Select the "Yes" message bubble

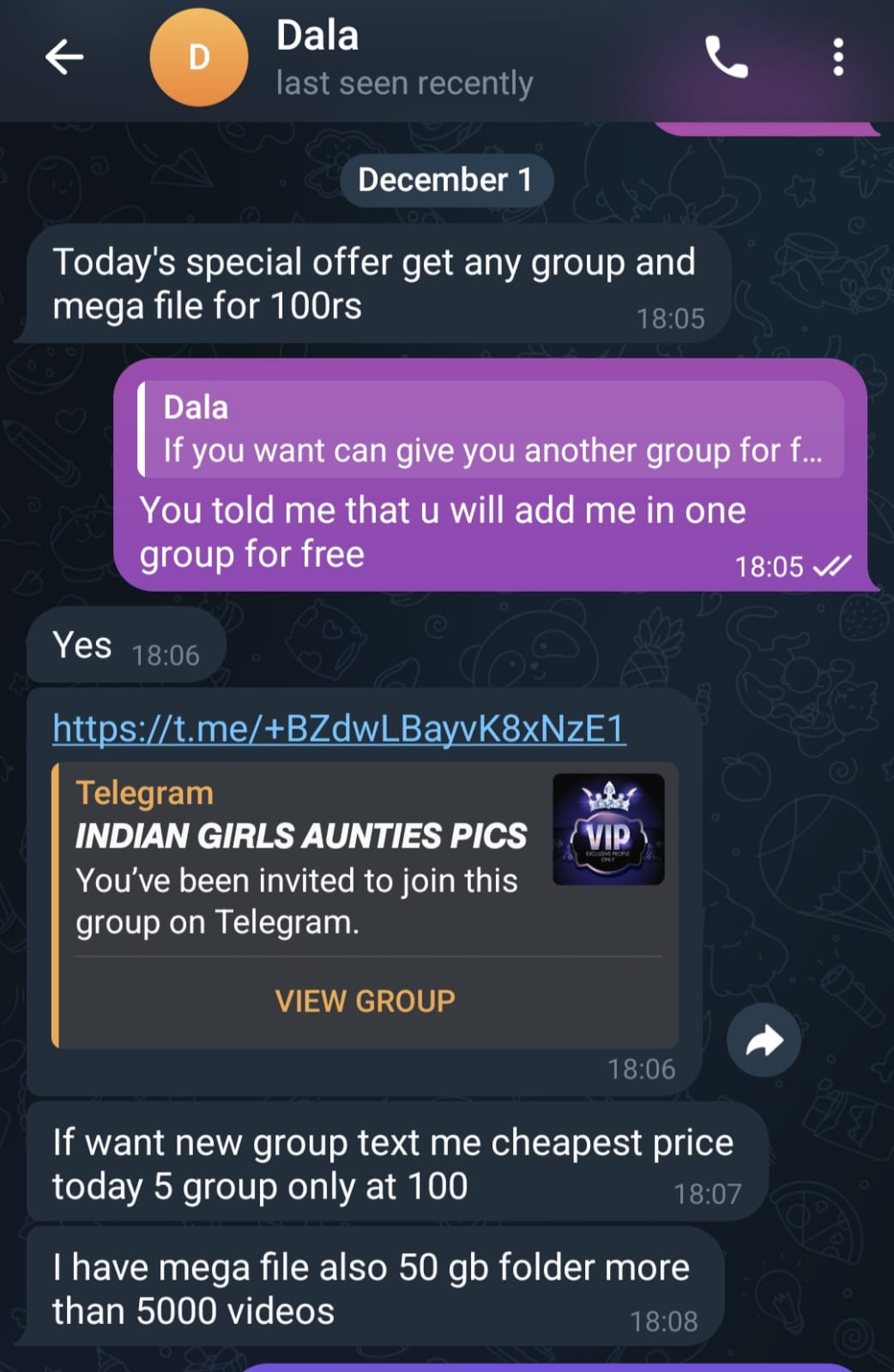click(x=126, y=647)
